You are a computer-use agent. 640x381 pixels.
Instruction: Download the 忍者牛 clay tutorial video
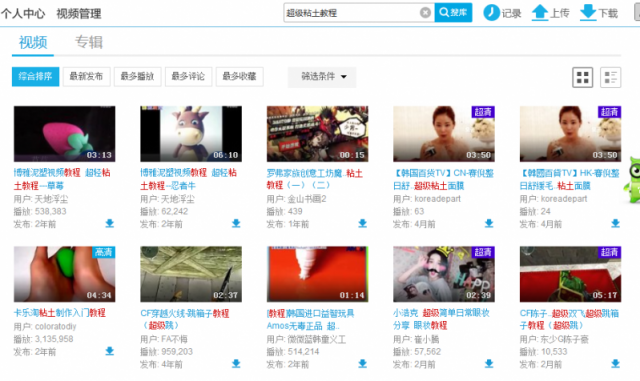click(236, 223)
